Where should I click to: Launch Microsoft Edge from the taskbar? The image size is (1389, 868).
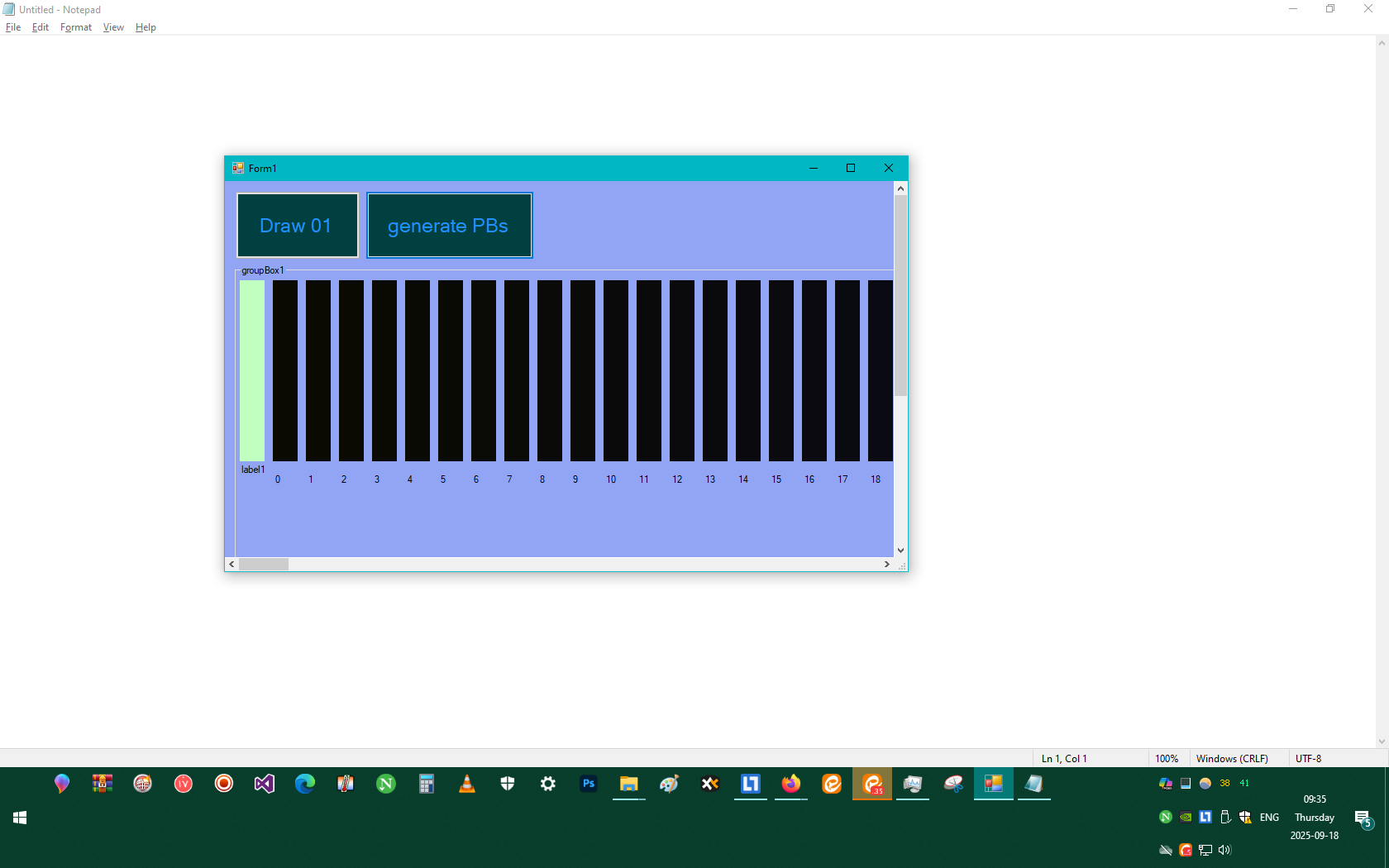point(304,784)
